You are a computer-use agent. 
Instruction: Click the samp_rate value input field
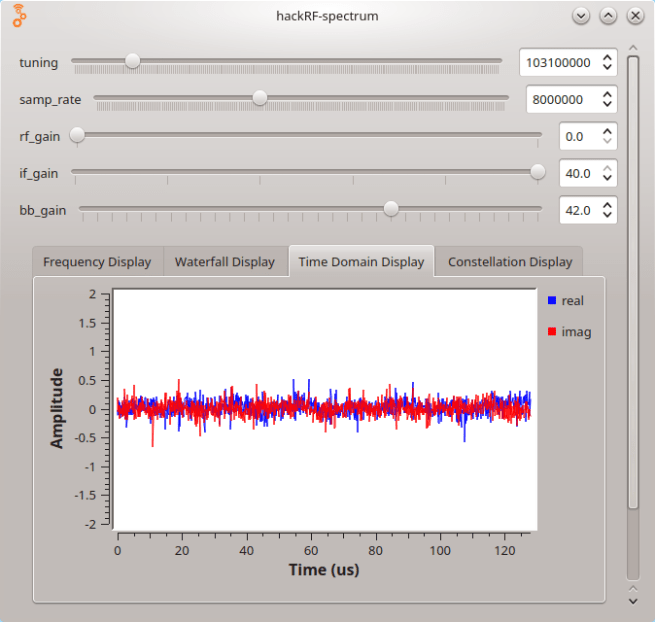coord(560,100)
